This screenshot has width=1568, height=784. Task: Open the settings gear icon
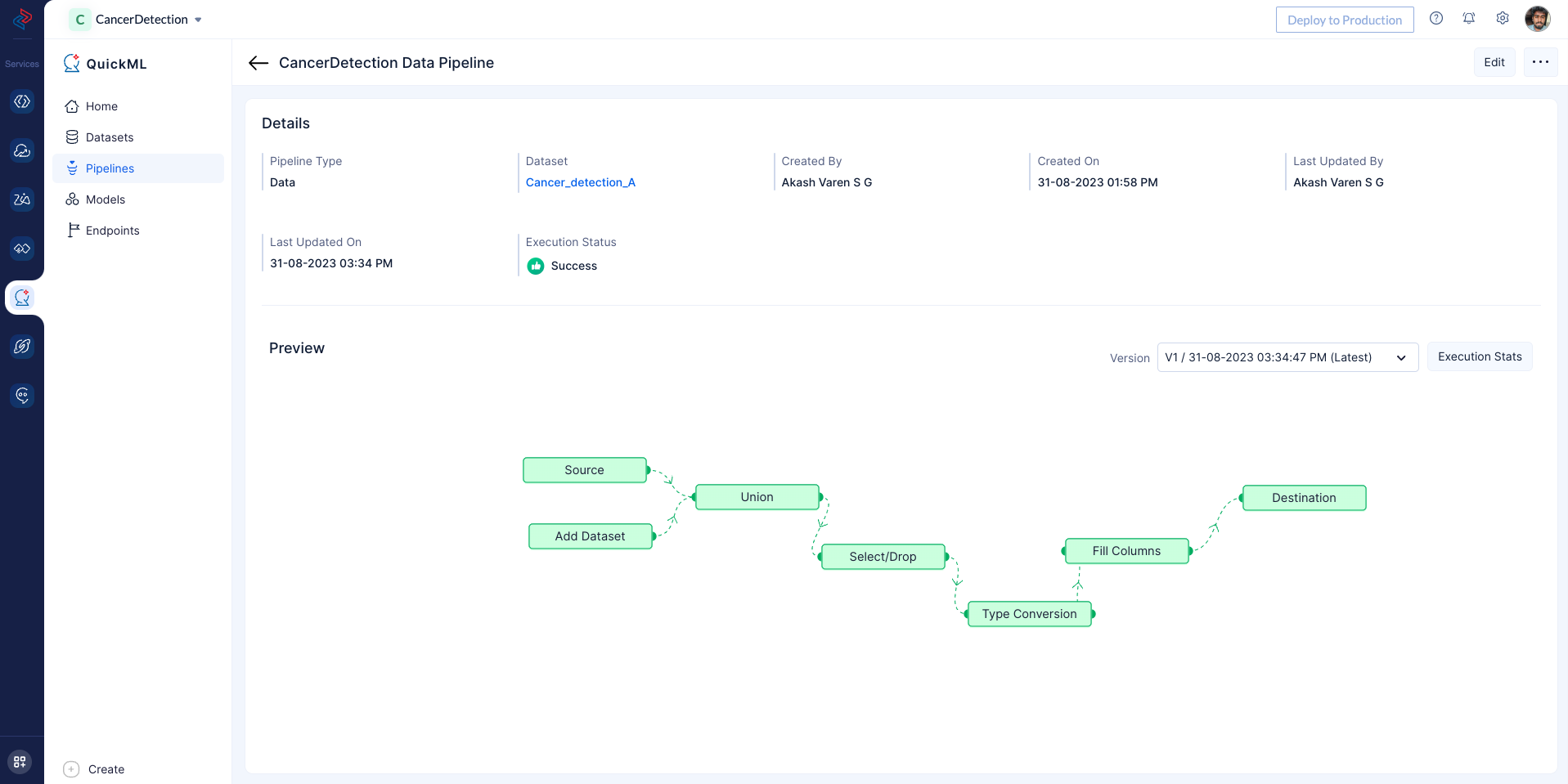pyautogui.click(x=1502, y=19)
